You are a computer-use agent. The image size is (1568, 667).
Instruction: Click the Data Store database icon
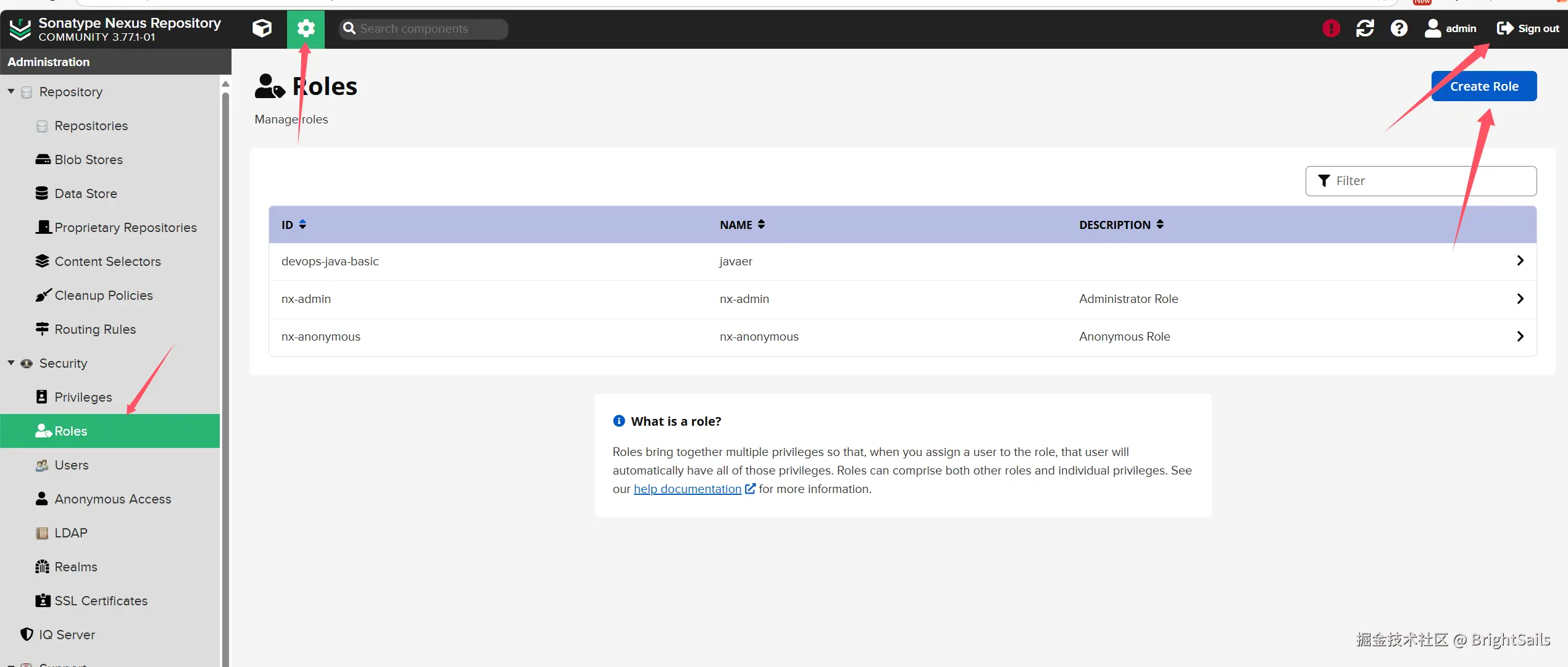tap(42, 193)
